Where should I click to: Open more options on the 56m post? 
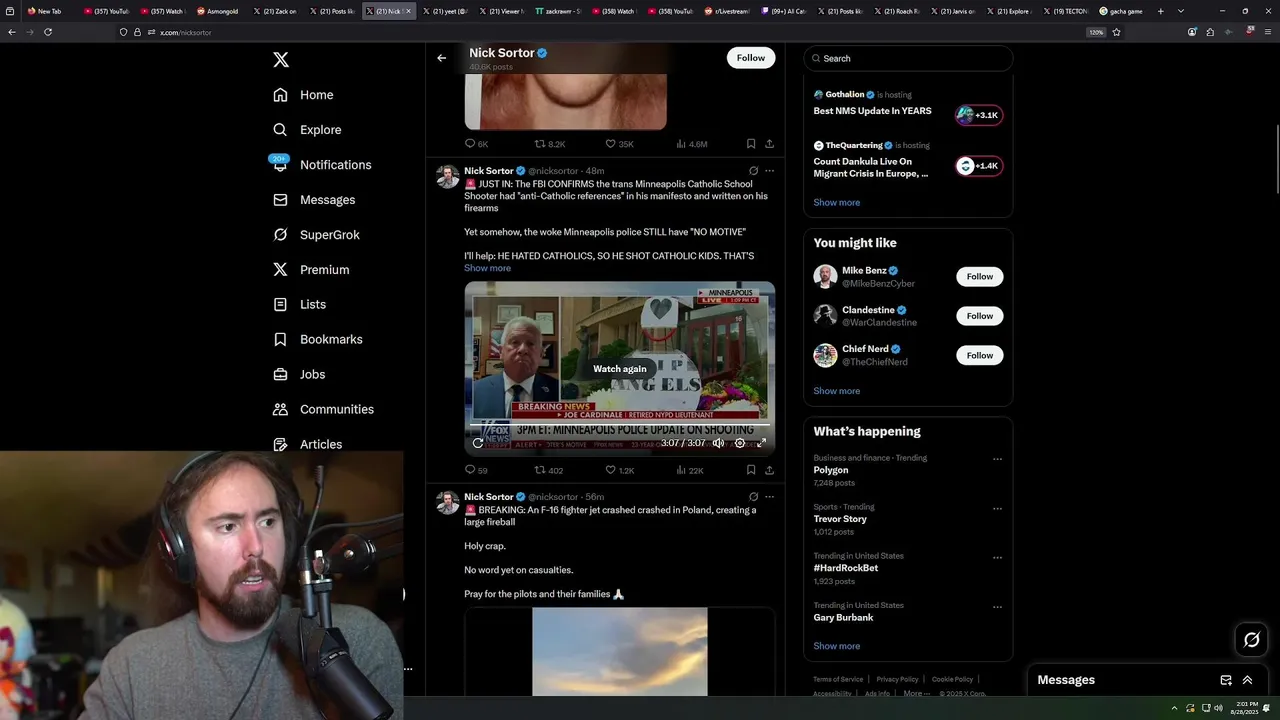click(769, 497)
